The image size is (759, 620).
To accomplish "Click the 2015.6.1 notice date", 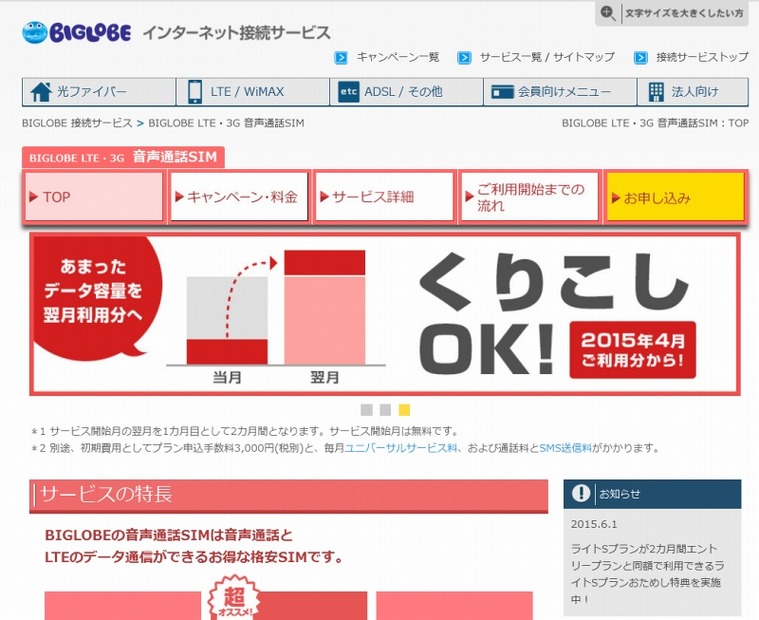I will click(x=594, y=524).
